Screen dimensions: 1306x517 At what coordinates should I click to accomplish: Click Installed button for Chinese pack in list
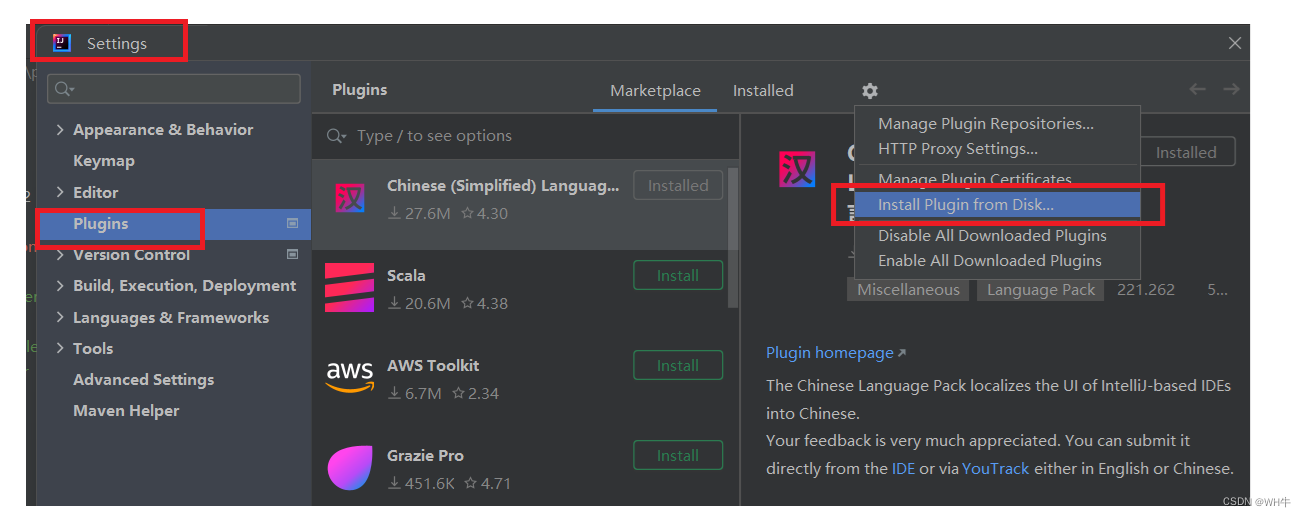[678, 185]
